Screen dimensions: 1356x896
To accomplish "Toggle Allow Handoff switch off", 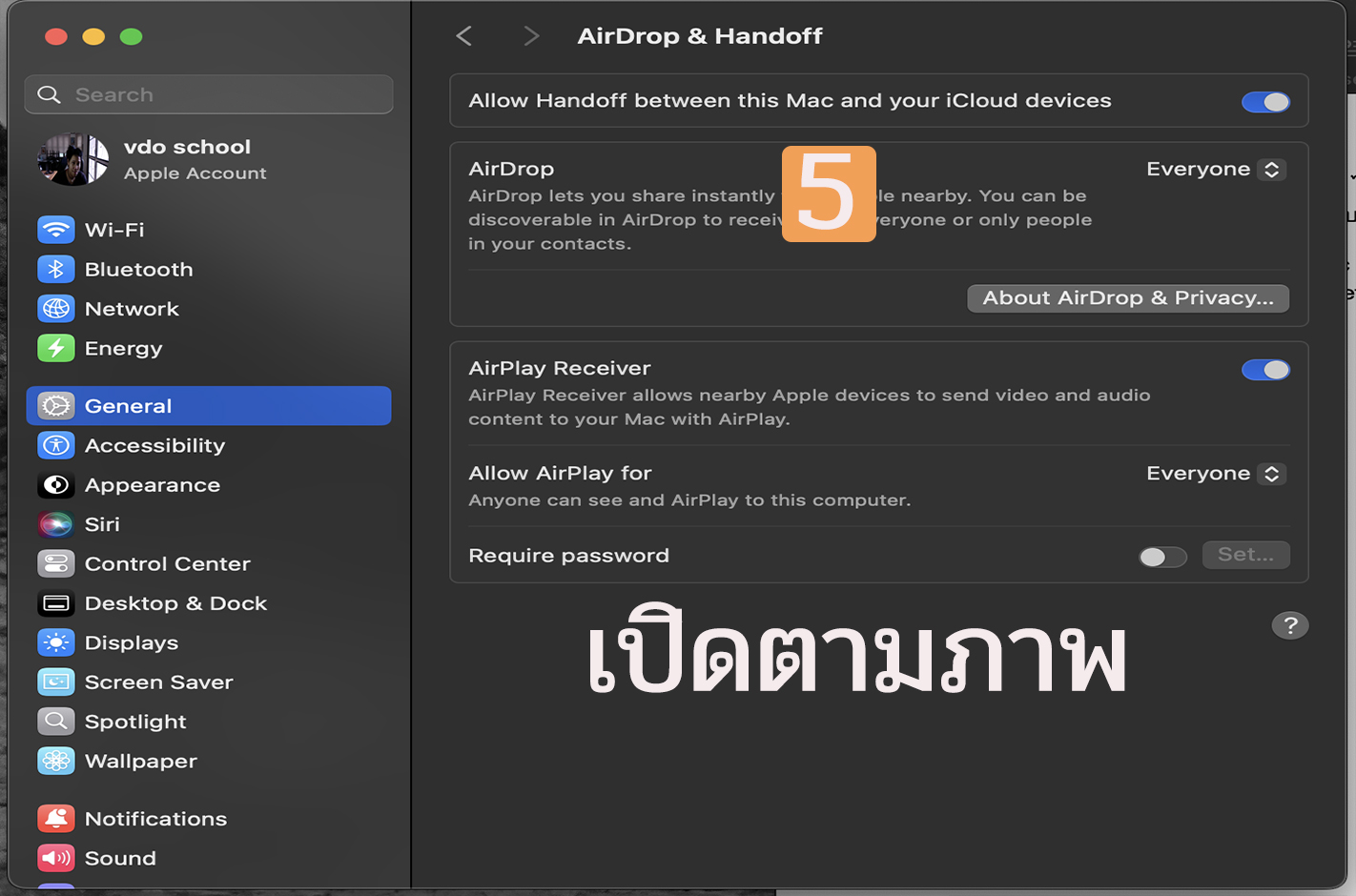I will [x=1265, y=102].
